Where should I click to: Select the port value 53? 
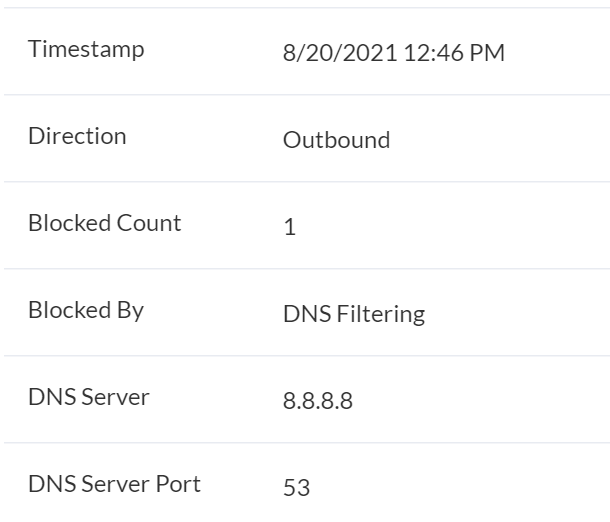click(x=296, y=489)
